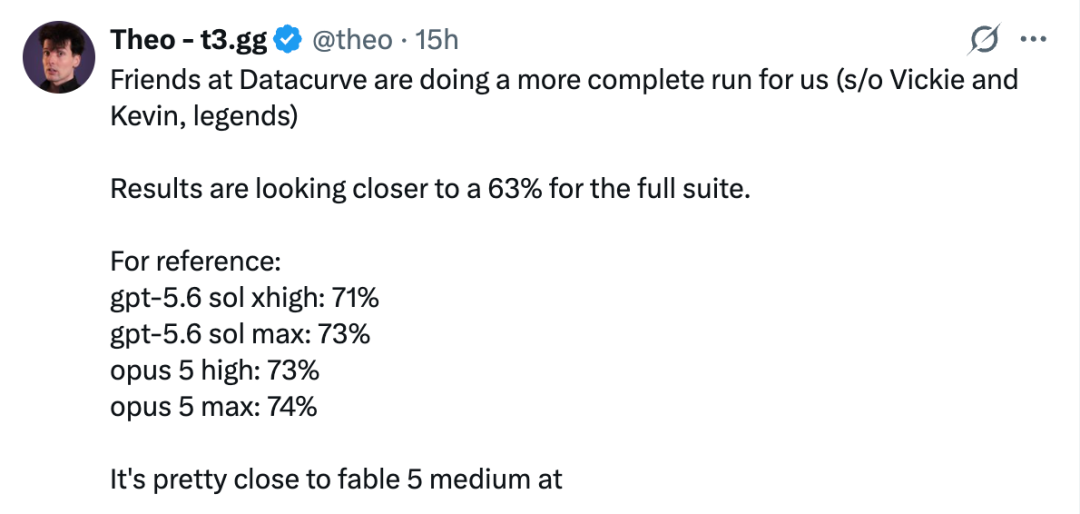This screenshot has height=514, width=1080.
Task: Open the 15h timestamp link
Action: [x=437, y=41]
